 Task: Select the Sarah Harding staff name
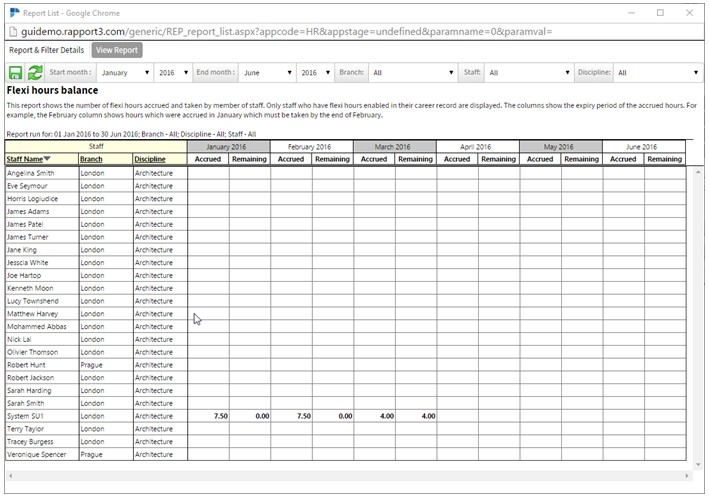[29, 390]
